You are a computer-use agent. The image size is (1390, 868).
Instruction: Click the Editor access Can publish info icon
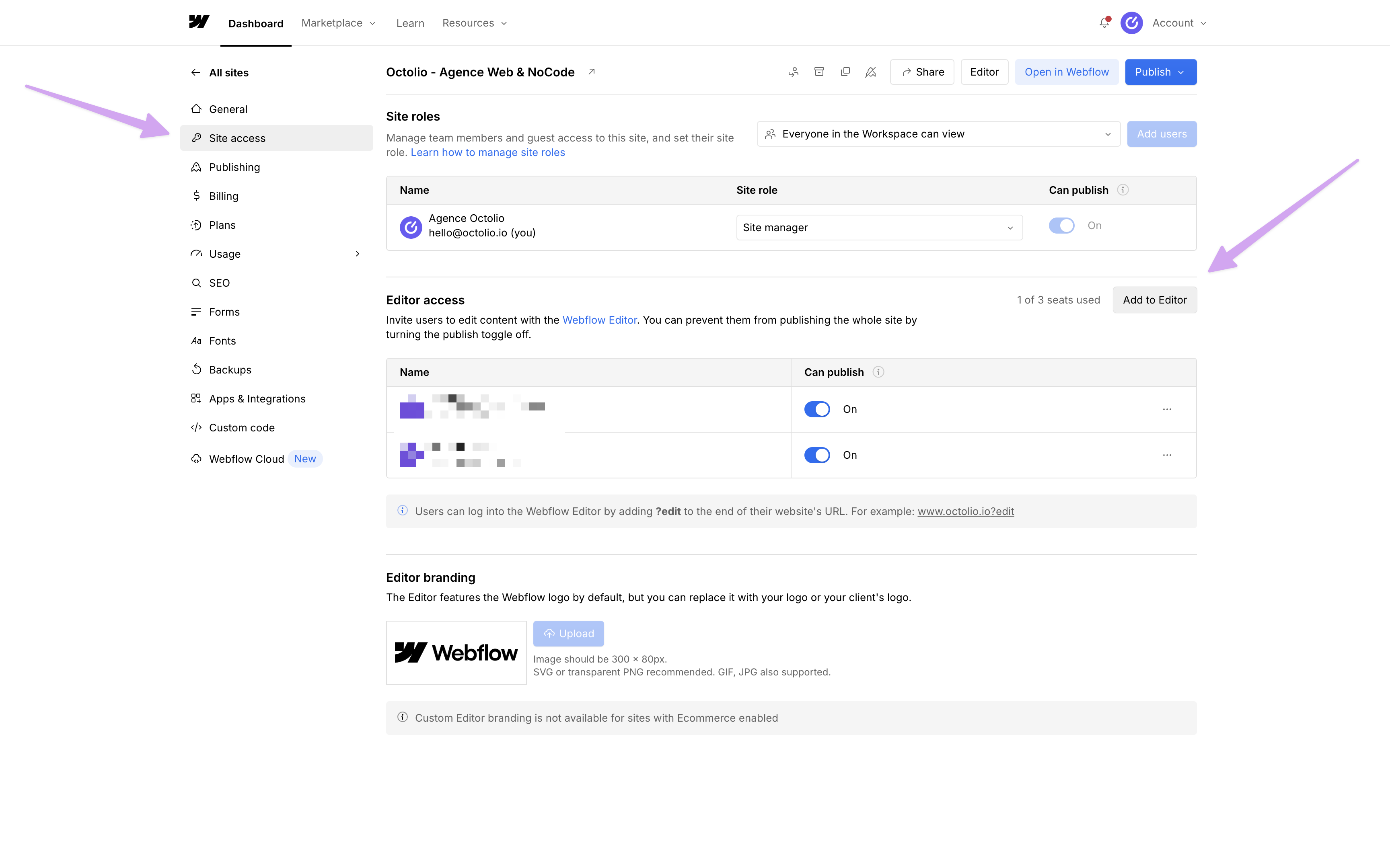click(x=878, y=372)
